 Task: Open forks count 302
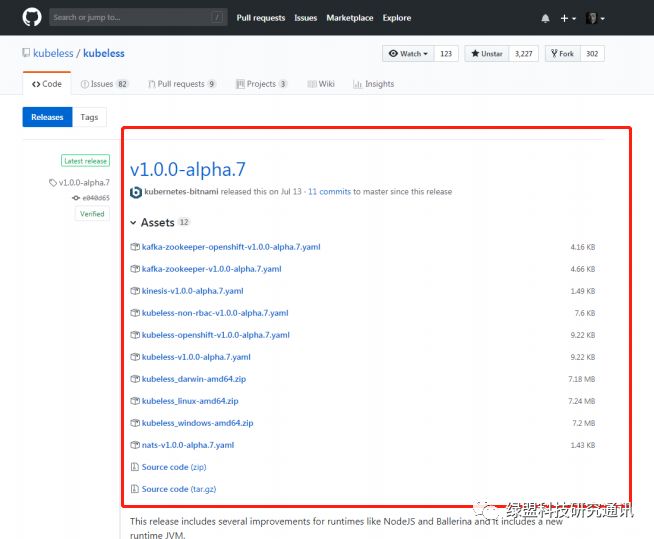tap(592, 53)
